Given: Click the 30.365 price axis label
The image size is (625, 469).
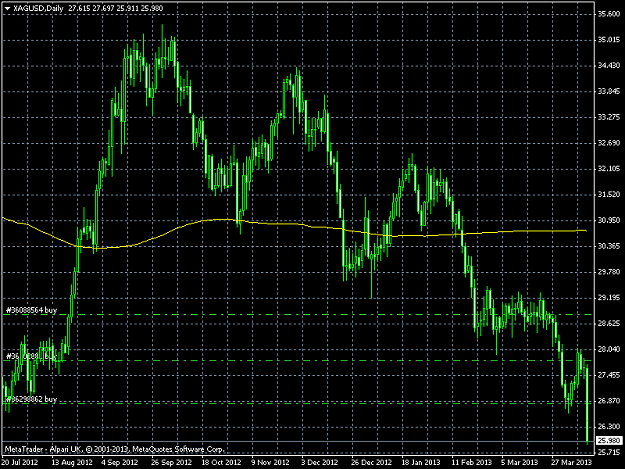Looking at the screenshot, I should 609,246.
